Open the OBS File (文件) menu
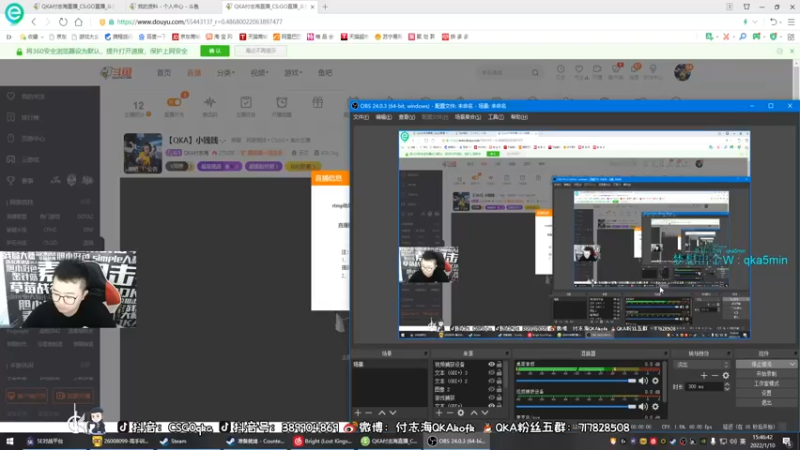This screenshot has width=800, height=450. coord(361,117)
